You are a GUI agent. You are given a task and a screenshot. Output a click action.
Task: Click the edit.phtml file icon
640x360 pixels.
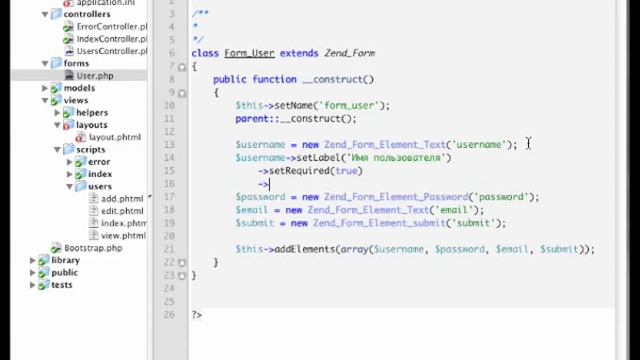pyautogui.click(x=94, y=211)
